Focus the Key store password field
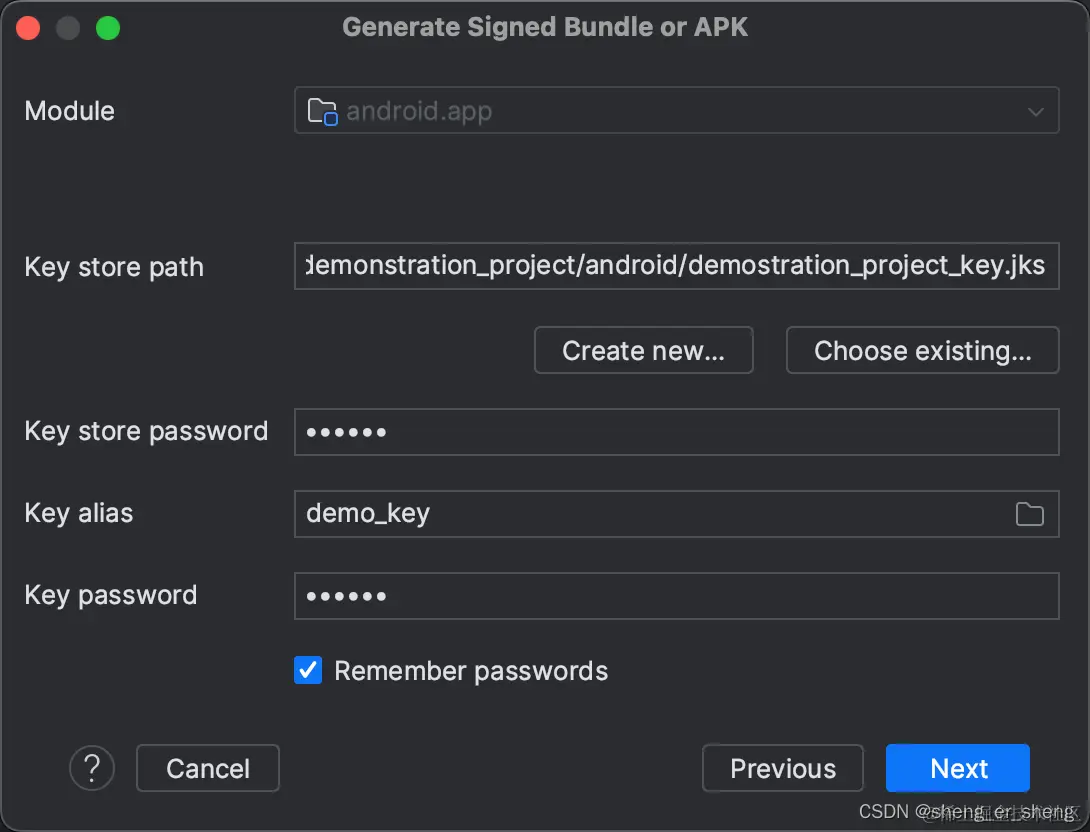This screenshot has width=1090, height=832. click(676, 432)
